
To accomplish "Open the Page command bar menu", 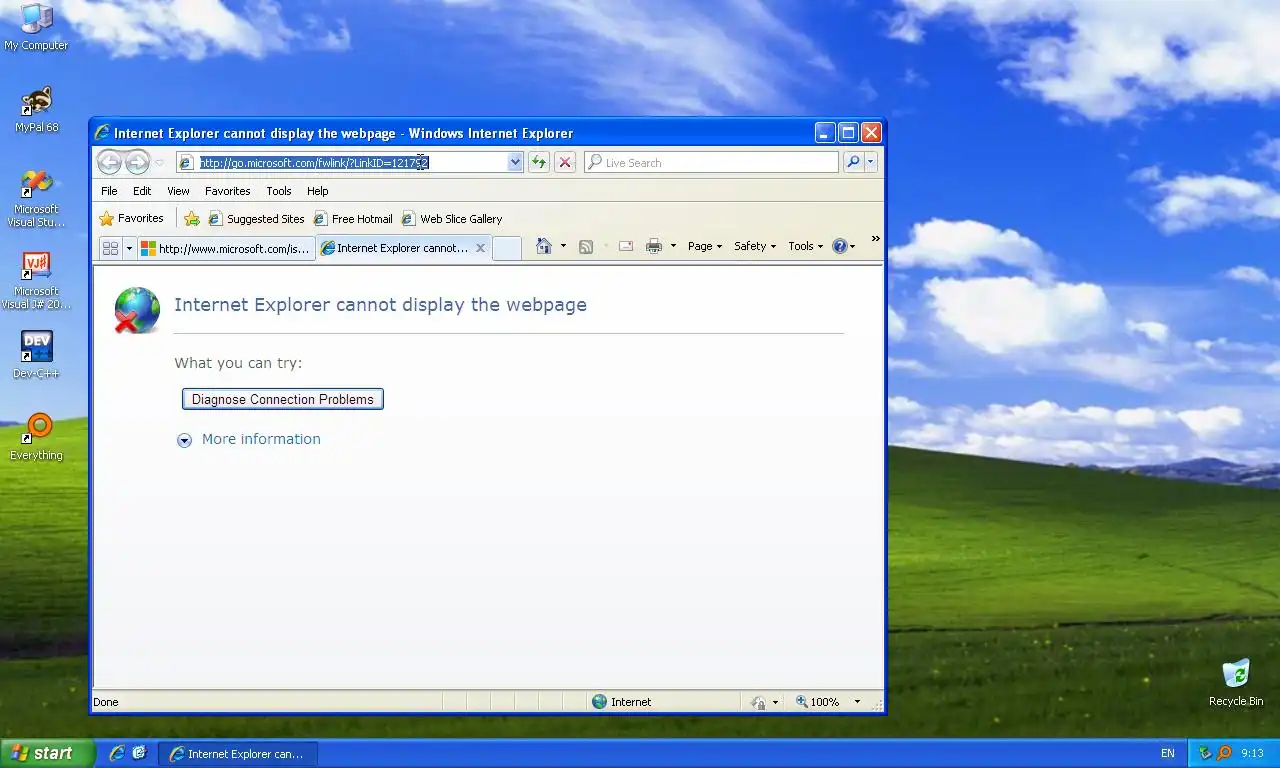I will [x=705, y=246].
